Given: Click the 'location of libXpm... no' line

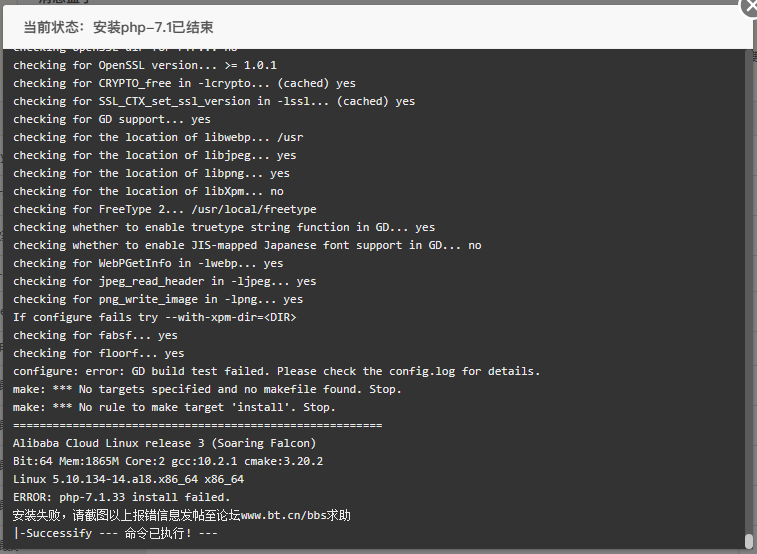Looking at the screenshot, I should [x=148, y=191].
